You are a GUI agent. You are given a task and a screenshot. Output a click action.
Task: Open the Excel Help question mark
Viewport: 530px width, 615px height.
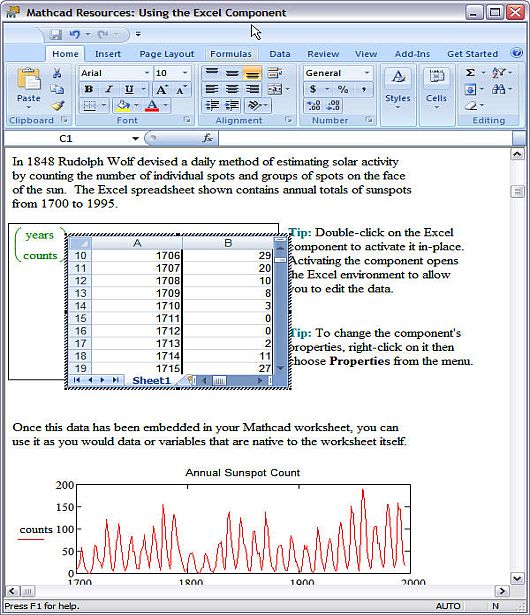coord(517,53)
